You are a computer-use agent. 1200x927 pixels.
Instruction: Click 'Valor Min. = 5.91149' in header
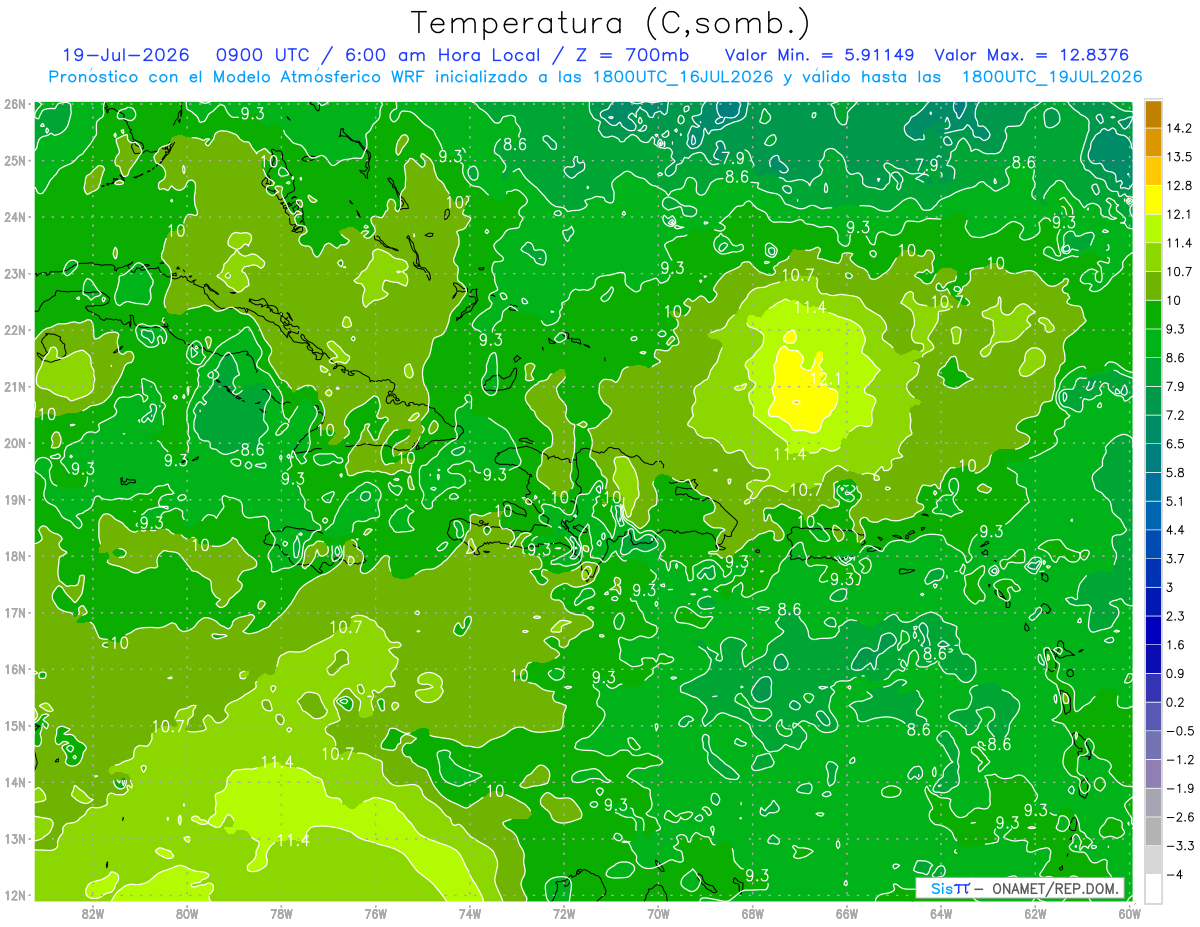[819, 55]
